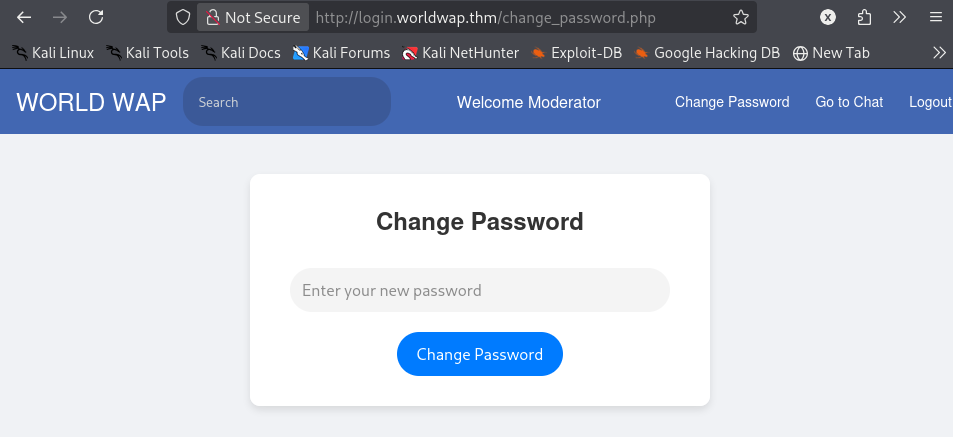Click the blue Change Password button
Image resolution: width=953 pixels, height=437 pixels.
point(480,354)
